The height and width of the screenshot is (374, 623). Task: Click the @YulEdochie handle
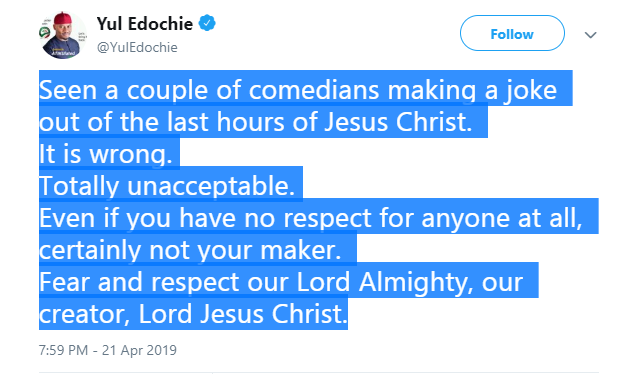pos(137,47)
